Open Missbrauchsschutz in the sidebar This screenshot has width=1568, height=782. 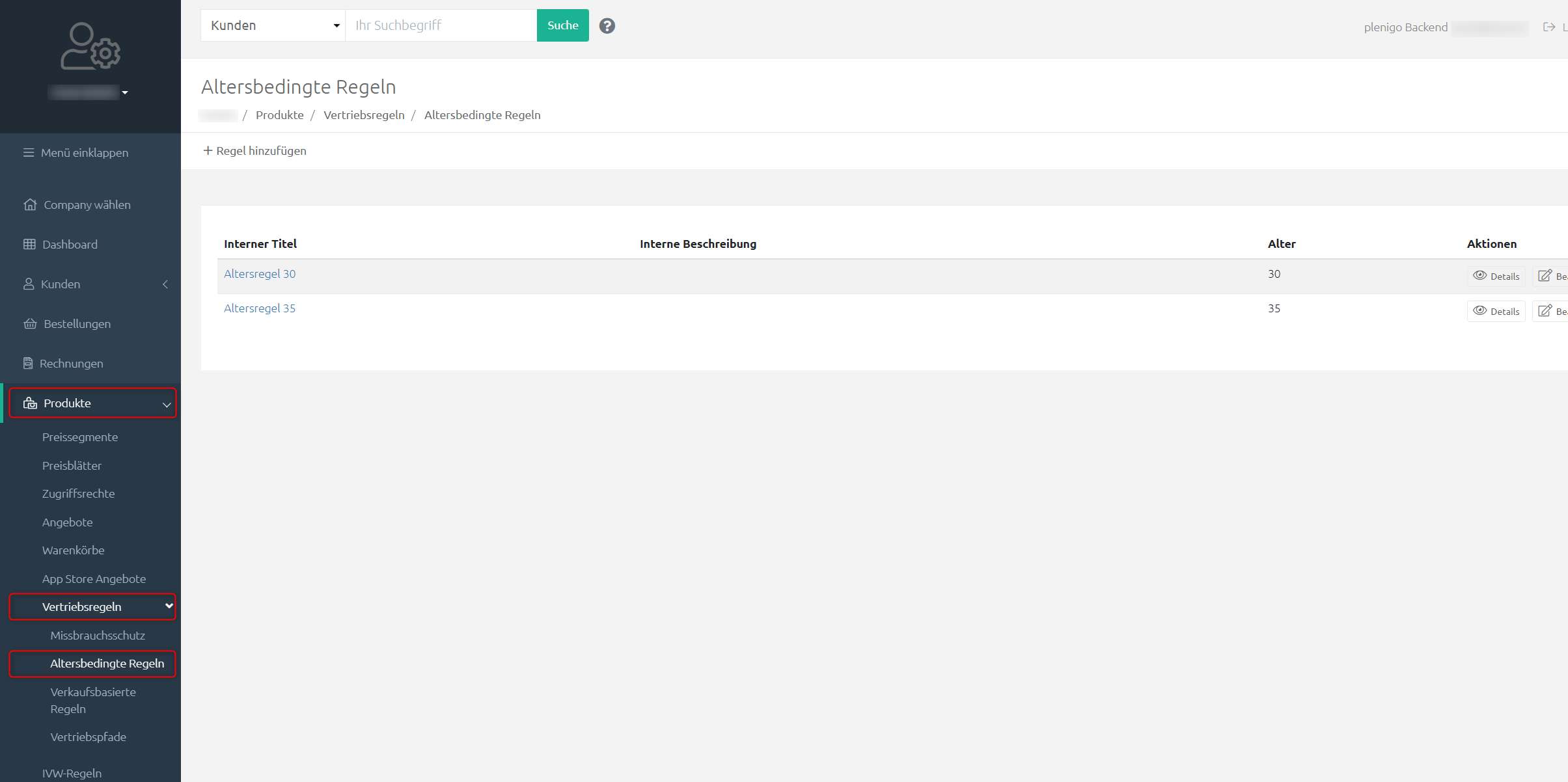pos(98,636)
